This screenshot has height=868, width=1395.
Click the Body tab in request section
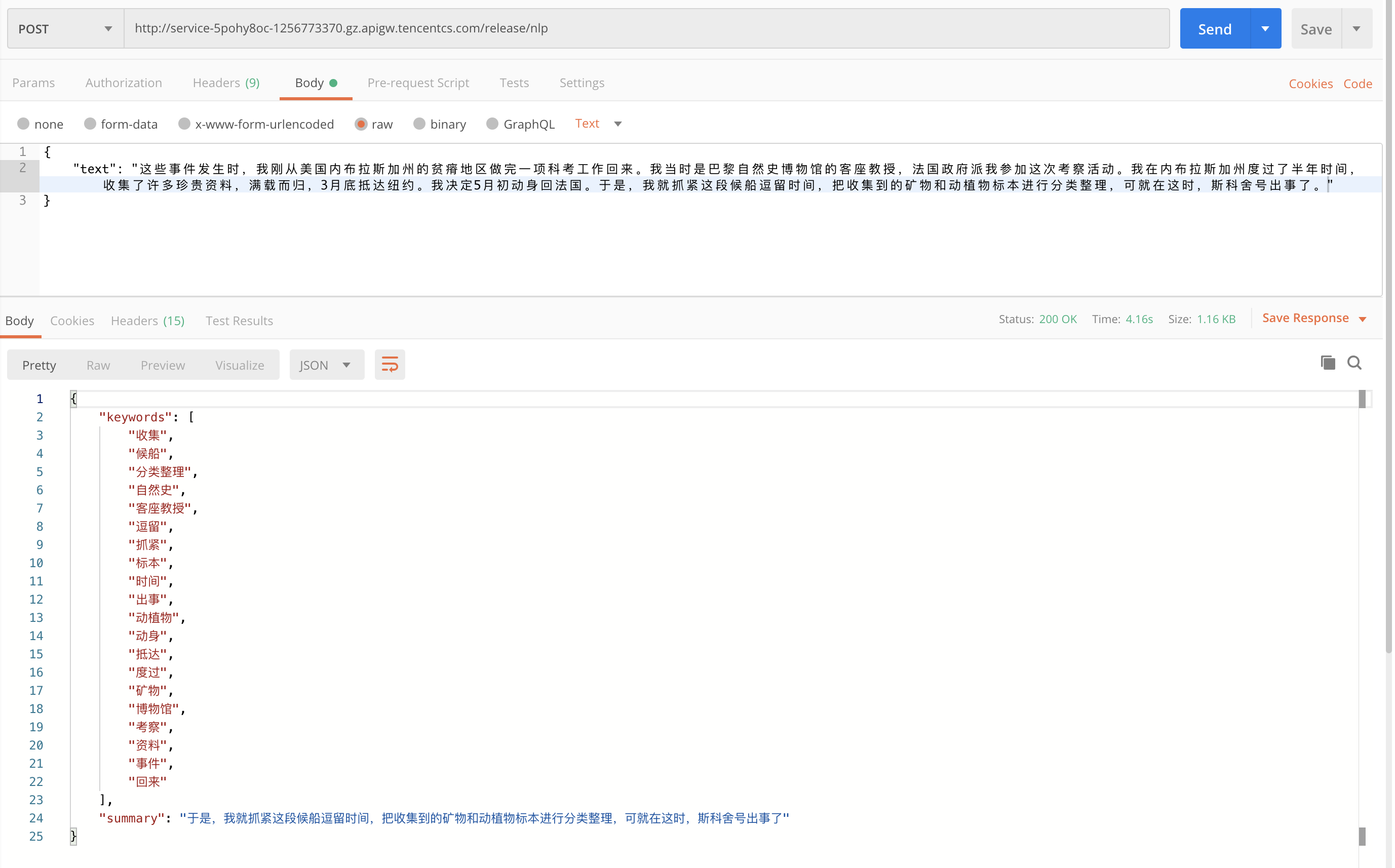310,82
